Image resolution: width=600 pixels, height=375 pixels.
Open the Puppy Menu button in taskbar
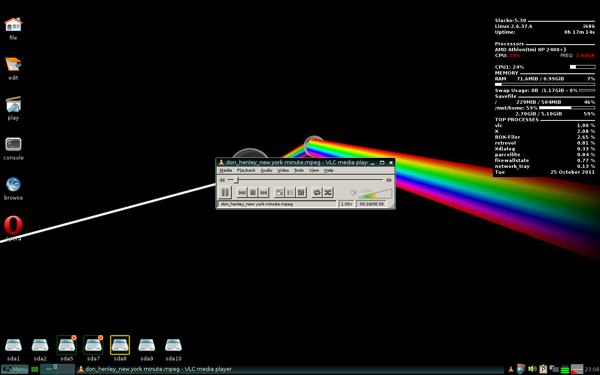point(15,369)
